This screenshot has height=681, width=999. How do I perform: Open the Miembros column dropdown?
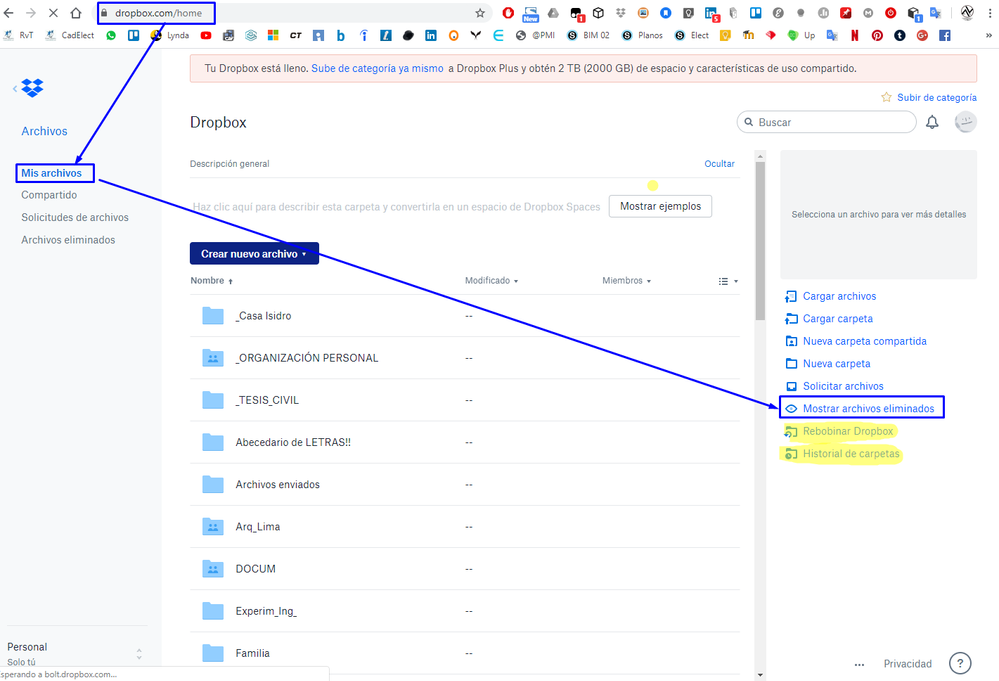pos(626,281)
